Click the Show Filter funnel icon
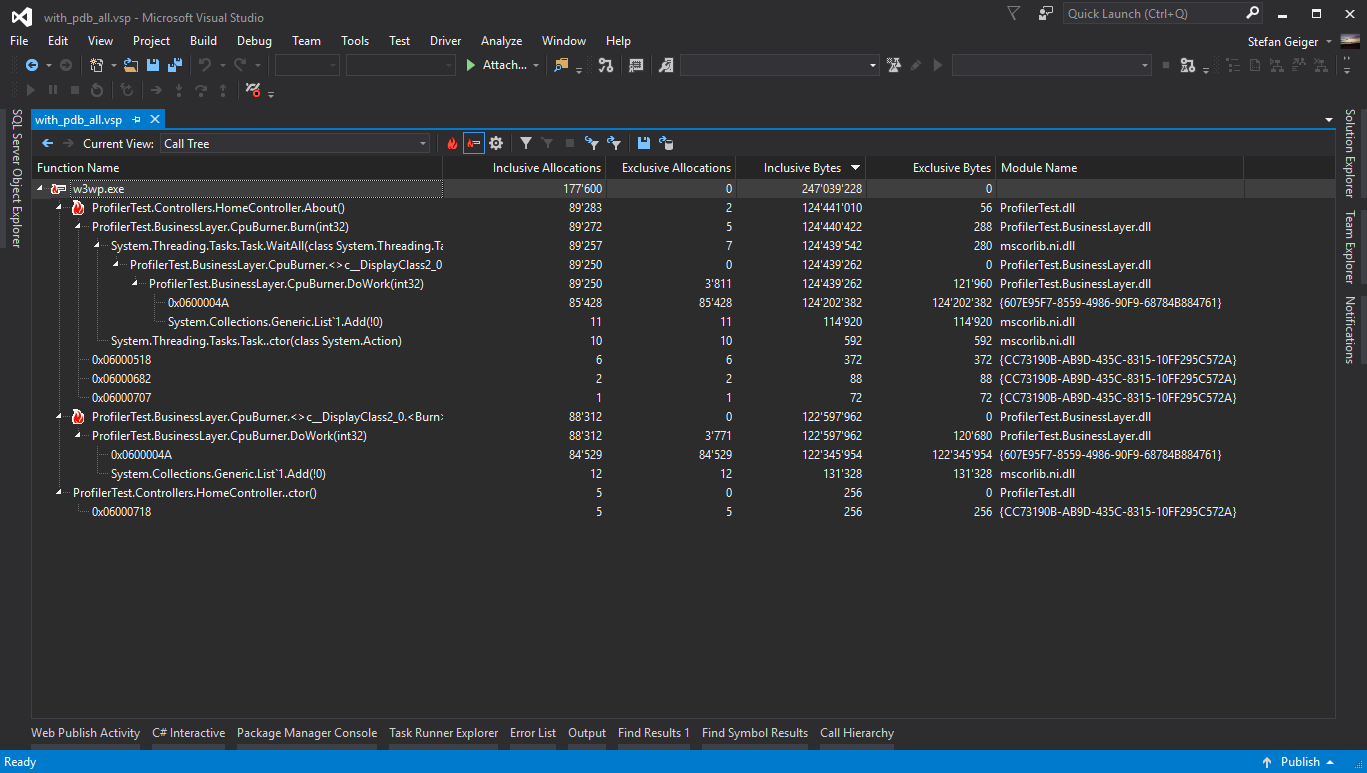Image resolution: width=1367 pixels, height=773 pixels. pyautogui.click(x=526, y=143)
